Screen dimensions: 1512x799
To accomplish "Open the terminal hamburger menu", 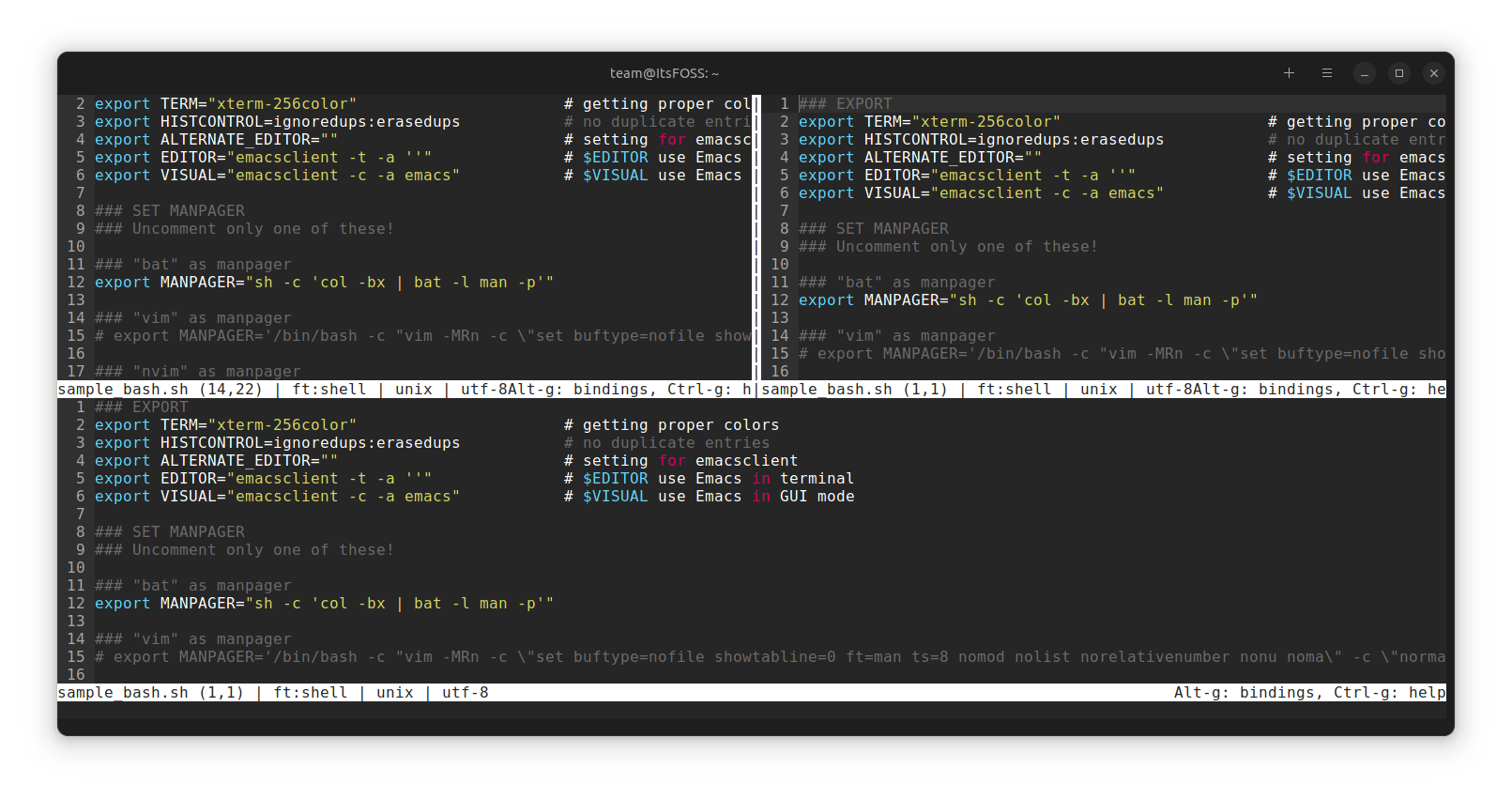I will [1326, 73].
